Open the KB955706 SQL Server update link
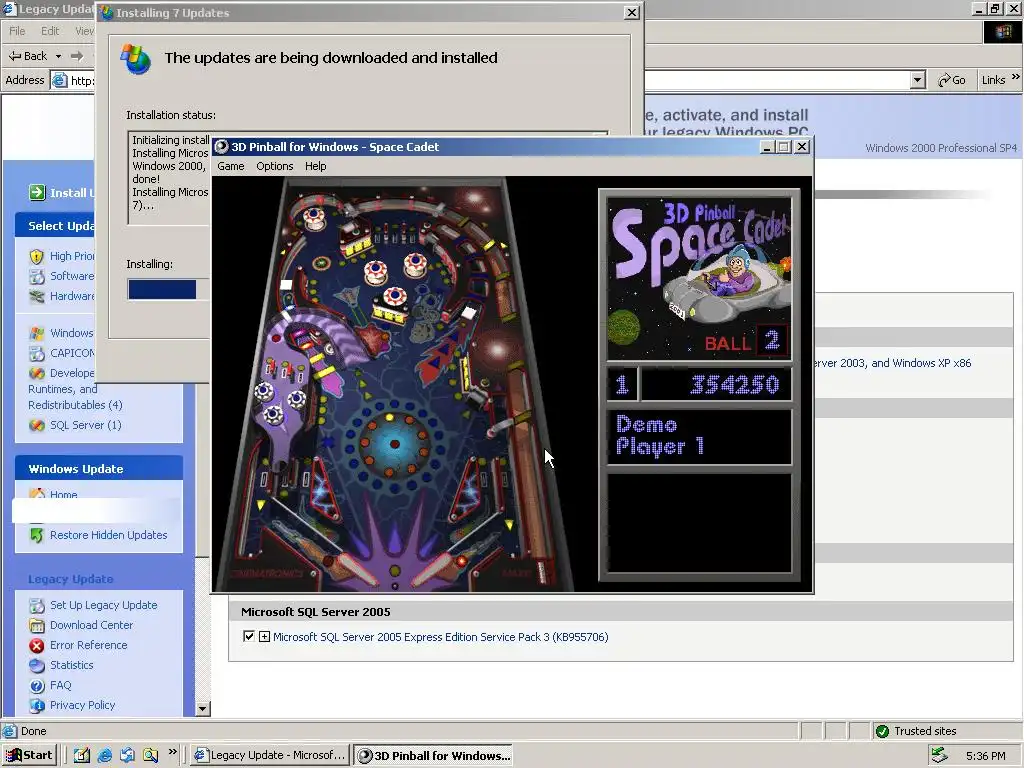Viewport: 1024px width, 768px height. coord(440,637)
